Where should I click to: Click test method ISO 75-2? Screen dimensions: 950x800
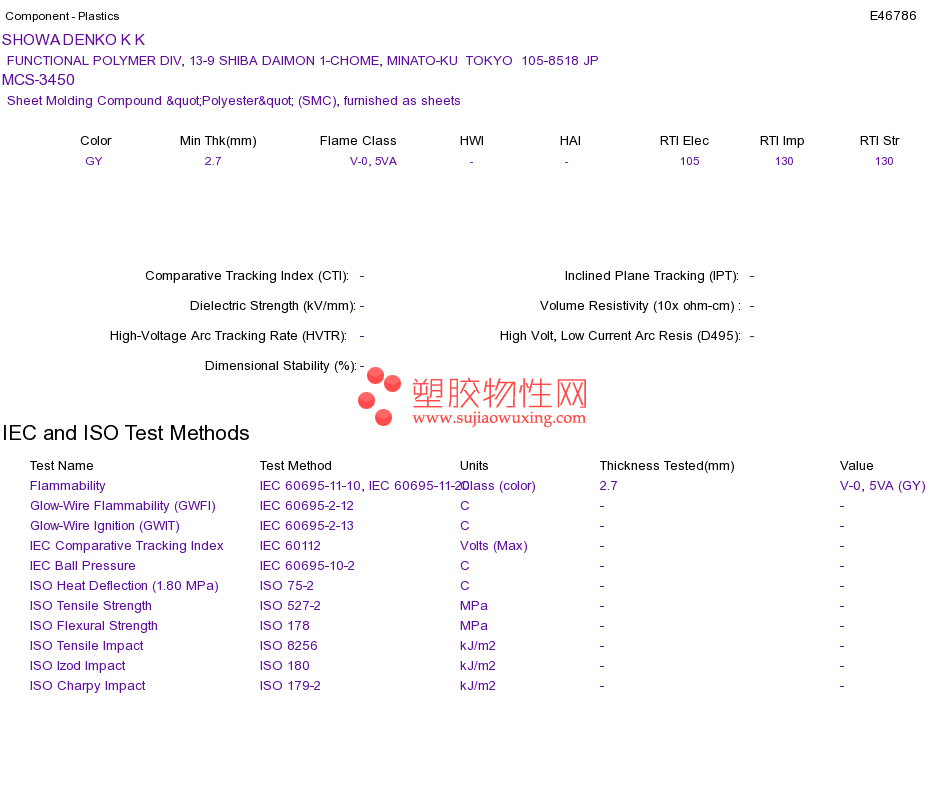287,586
